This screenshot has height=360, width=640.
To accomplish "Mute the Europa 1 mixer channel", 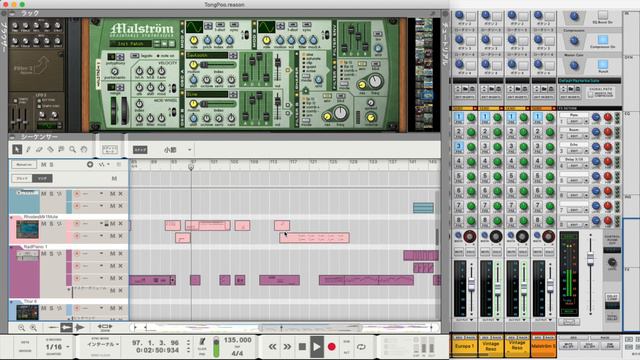I will coord(458,252).
